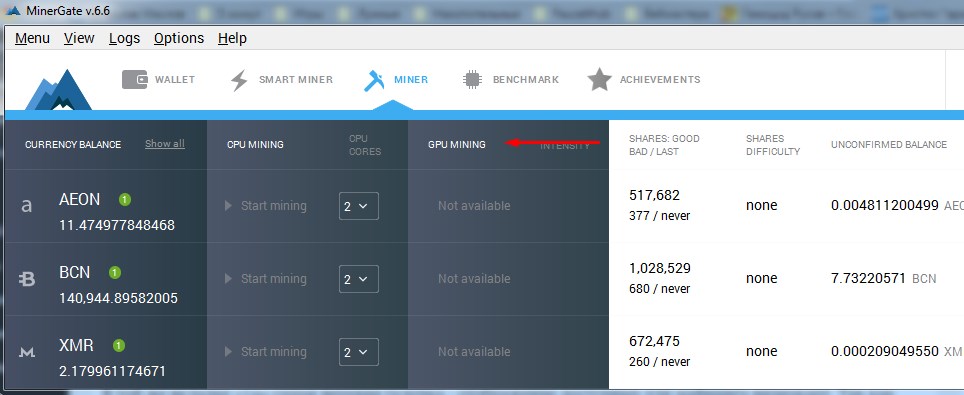Click the Benchmark chip icon
This screenshot has height=395, width=964.
pos(472,80)
